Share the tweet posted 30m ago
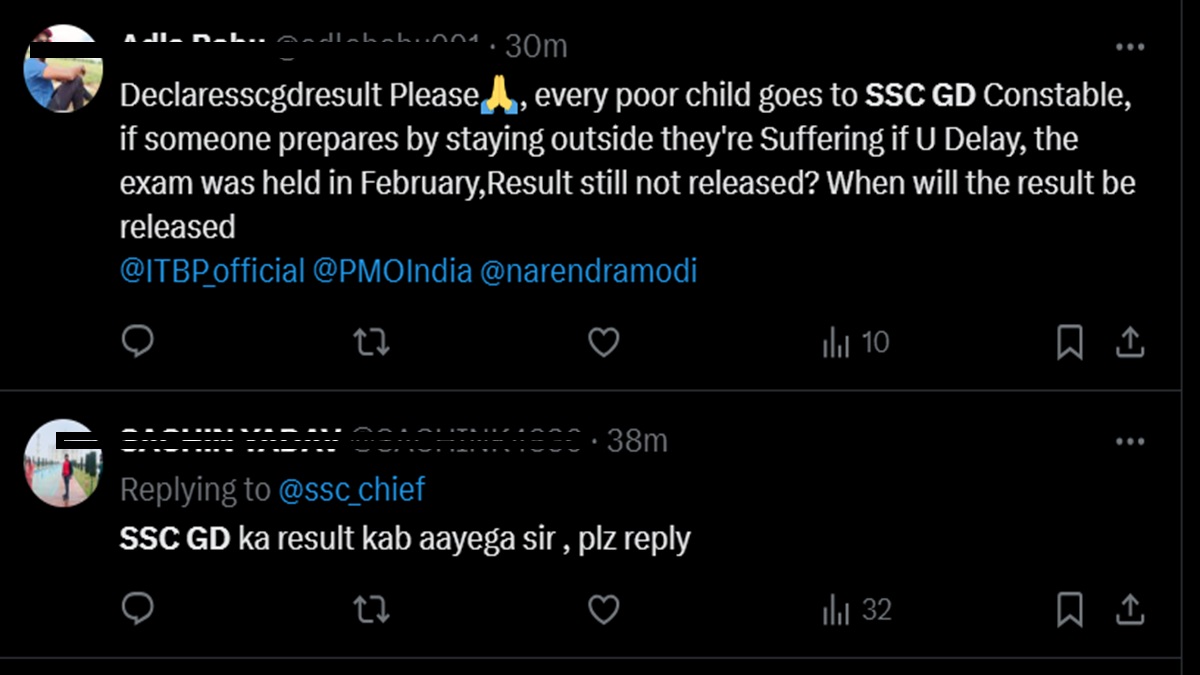This screenshot has height=675, width=1200. [1129, 342]
